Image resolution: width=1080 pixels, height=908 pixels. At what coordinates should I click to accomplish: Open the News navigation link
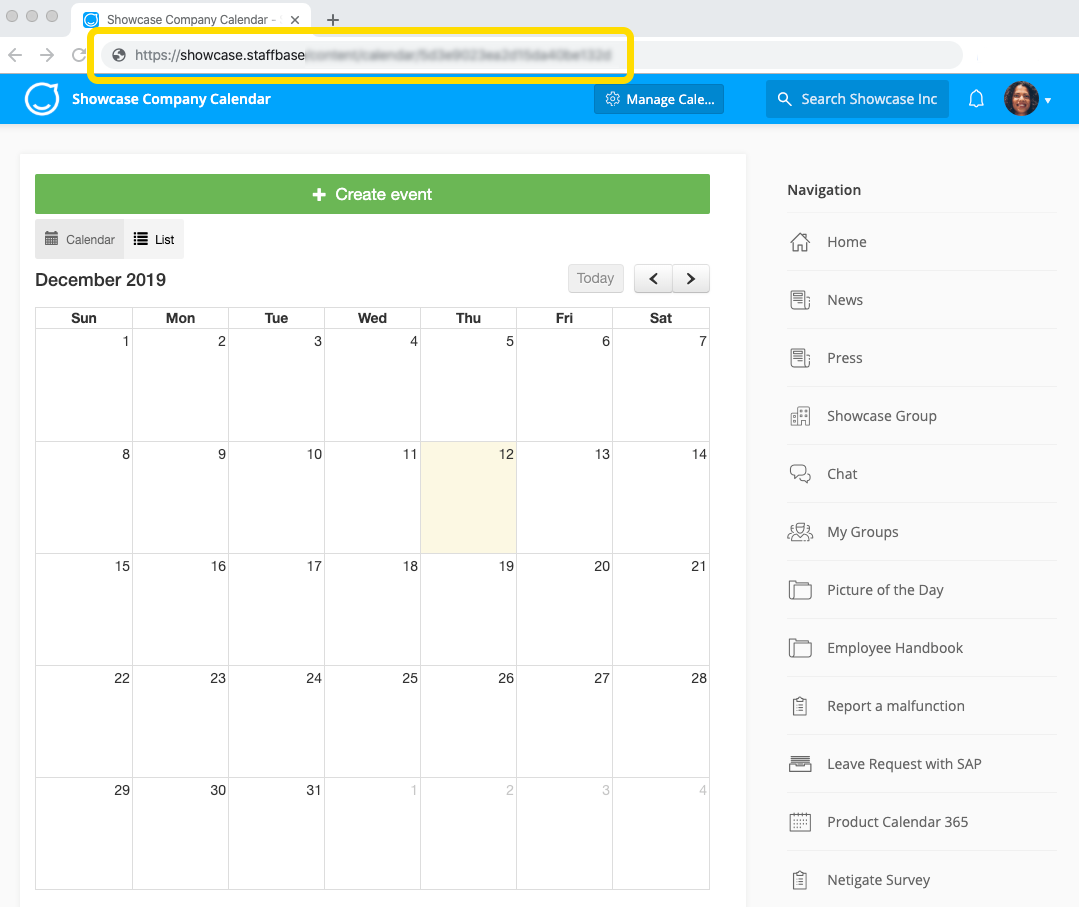click(844, 300)
